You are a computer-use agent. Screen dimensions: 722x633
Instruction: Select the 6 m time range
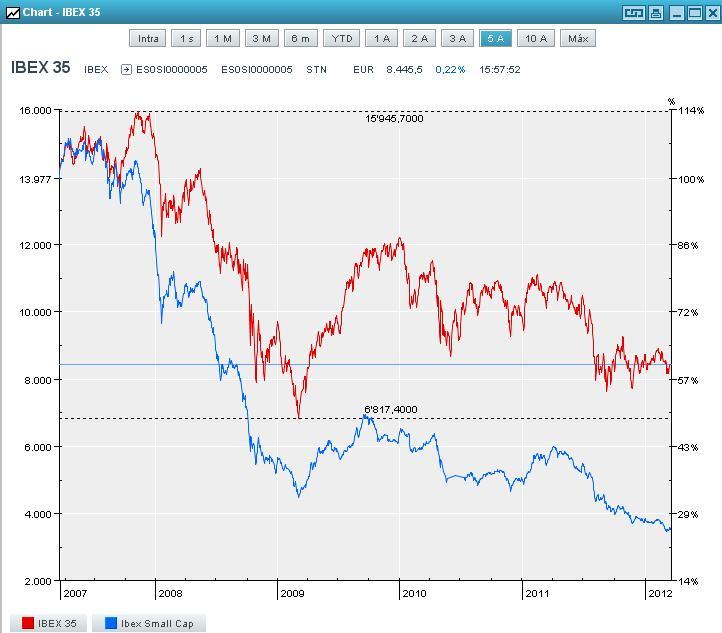pos(301,38)
